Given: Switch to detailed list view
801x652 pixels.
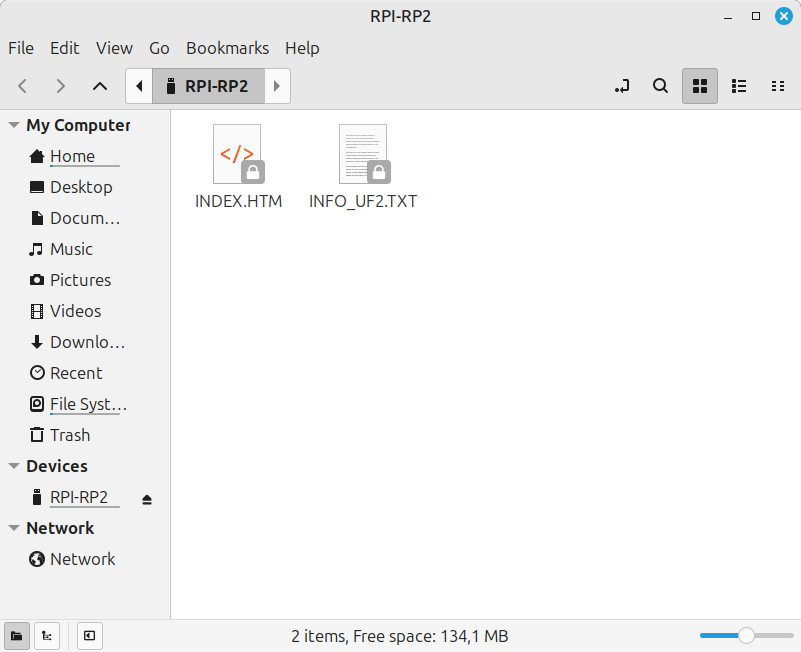Looking at the screenshot, I should (x=739, y=86).
